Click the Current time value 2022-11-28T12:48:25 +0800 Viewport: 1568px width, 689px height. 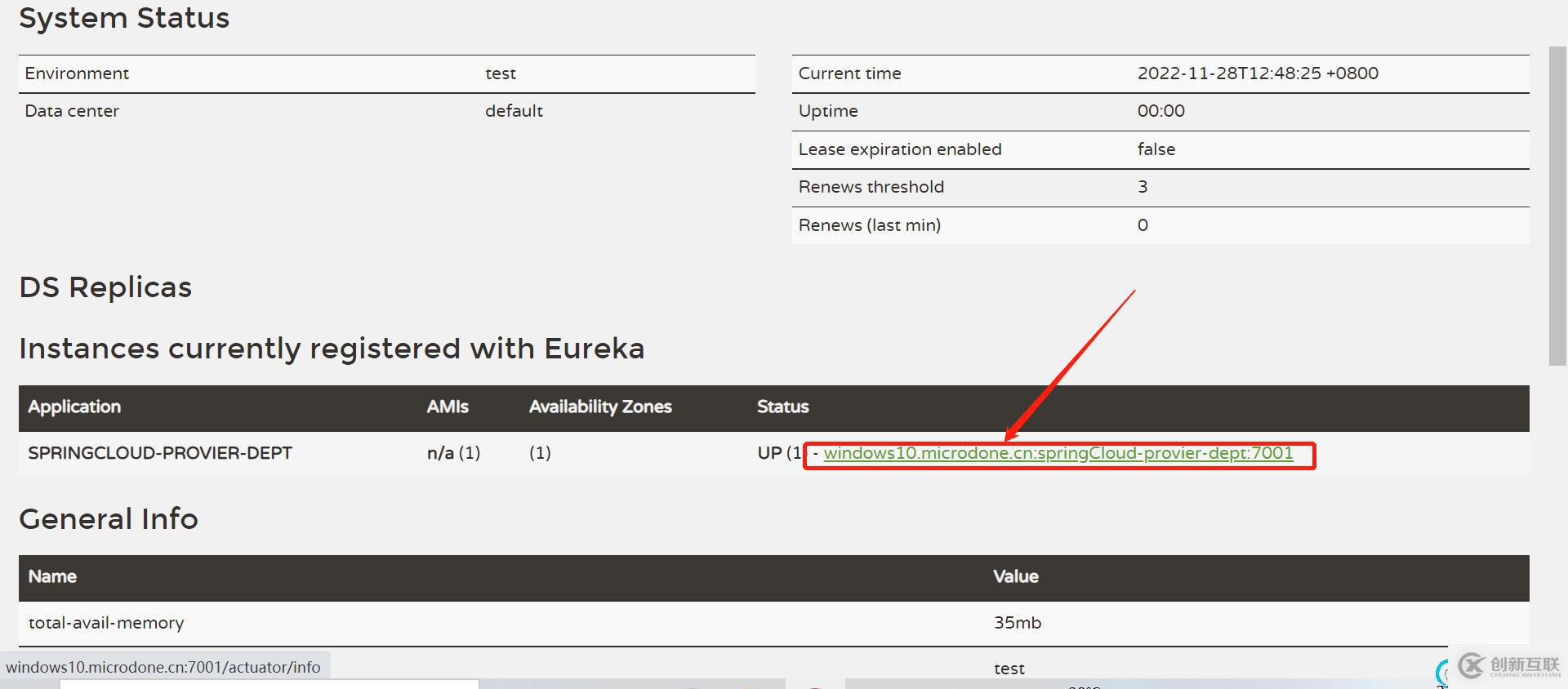click(x=1258, y=73)
